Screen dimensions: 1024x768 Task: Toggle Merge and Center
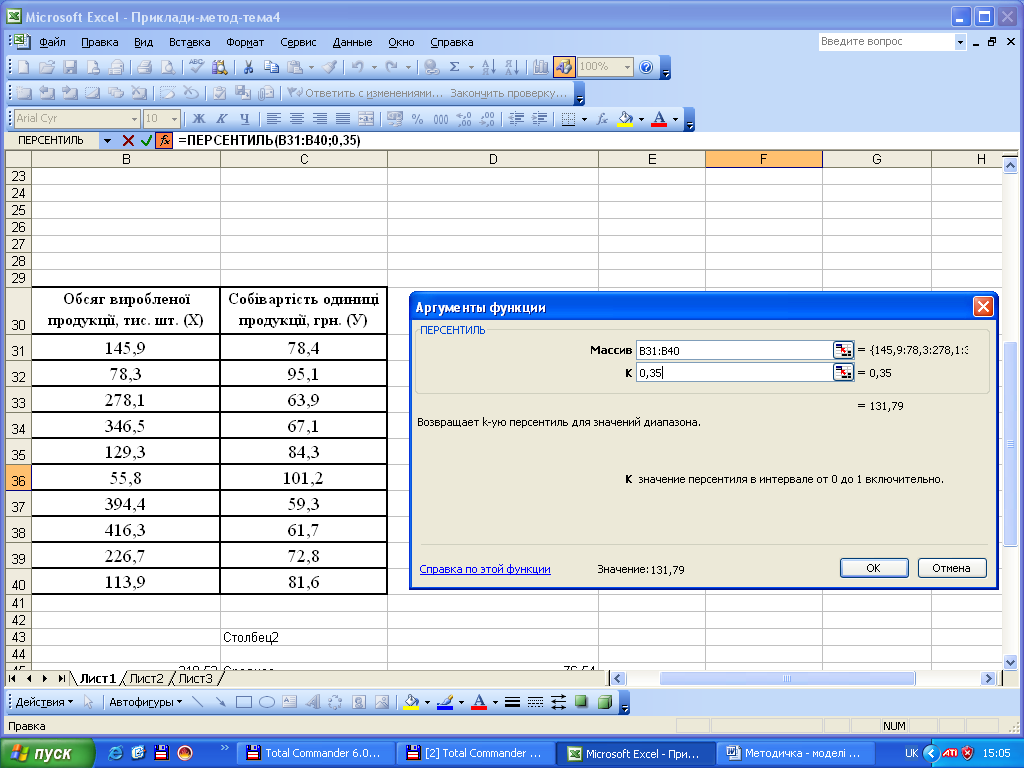click(366, 119)
